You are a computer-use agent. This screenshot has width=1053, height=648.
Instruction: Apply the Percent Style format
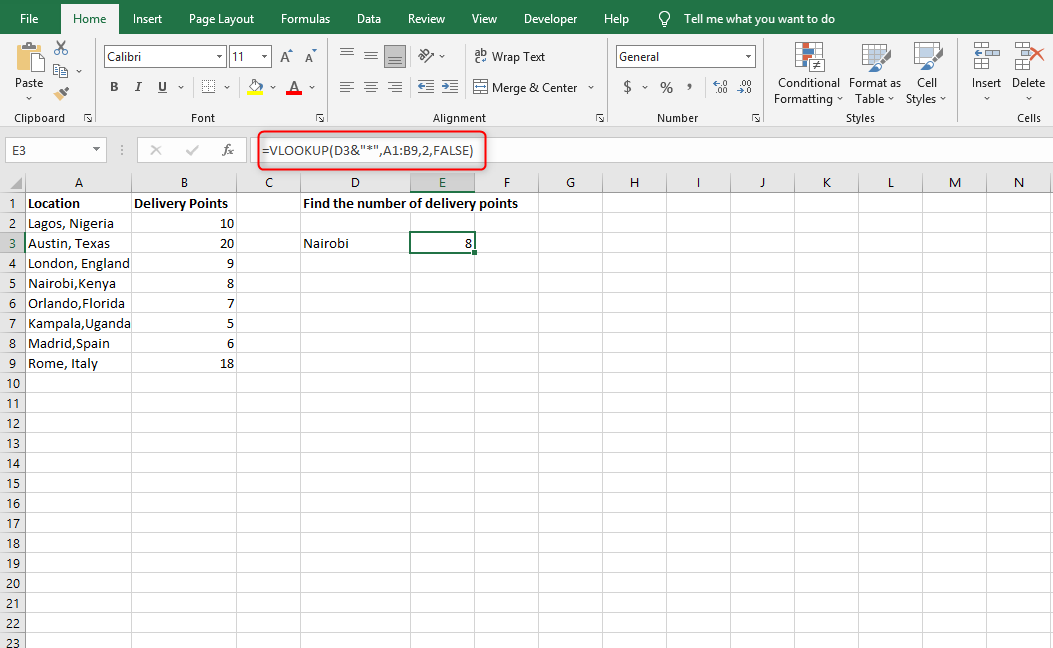pos(666,88)
